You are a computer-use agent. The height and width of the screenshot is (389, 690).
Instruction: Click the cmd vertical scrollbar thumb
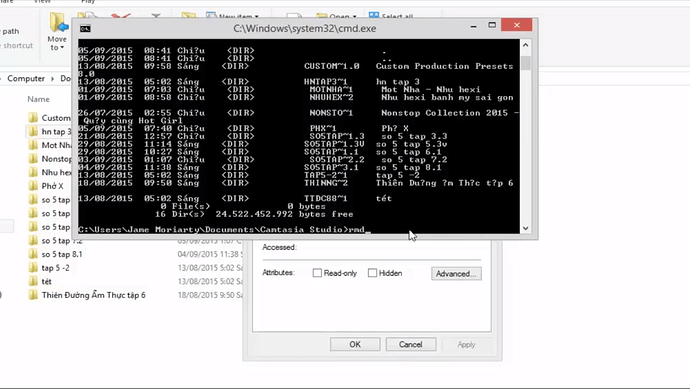525,62
